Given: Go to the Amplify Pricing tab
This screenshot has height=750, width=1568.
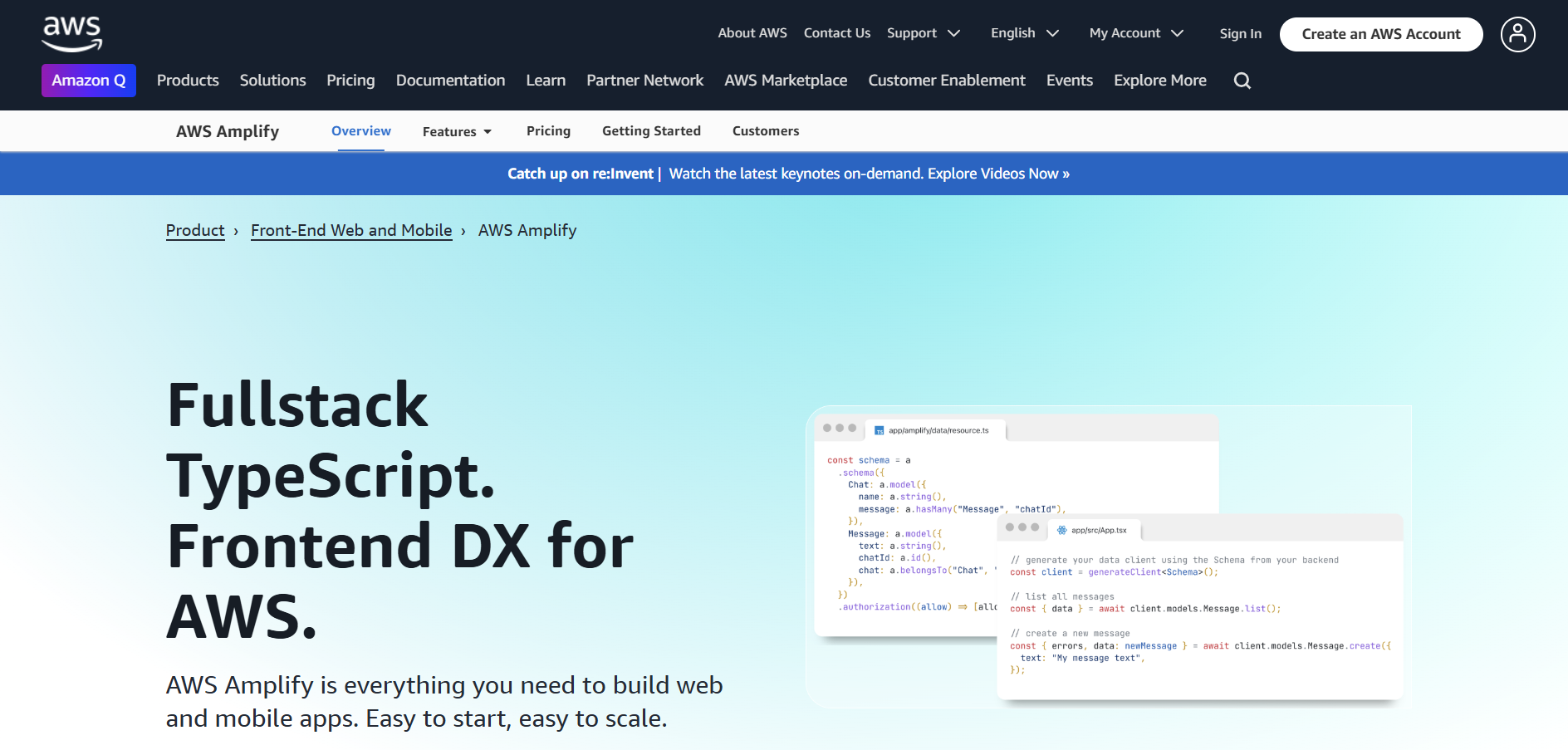Looking at the screenshot, I should point(548,131).
